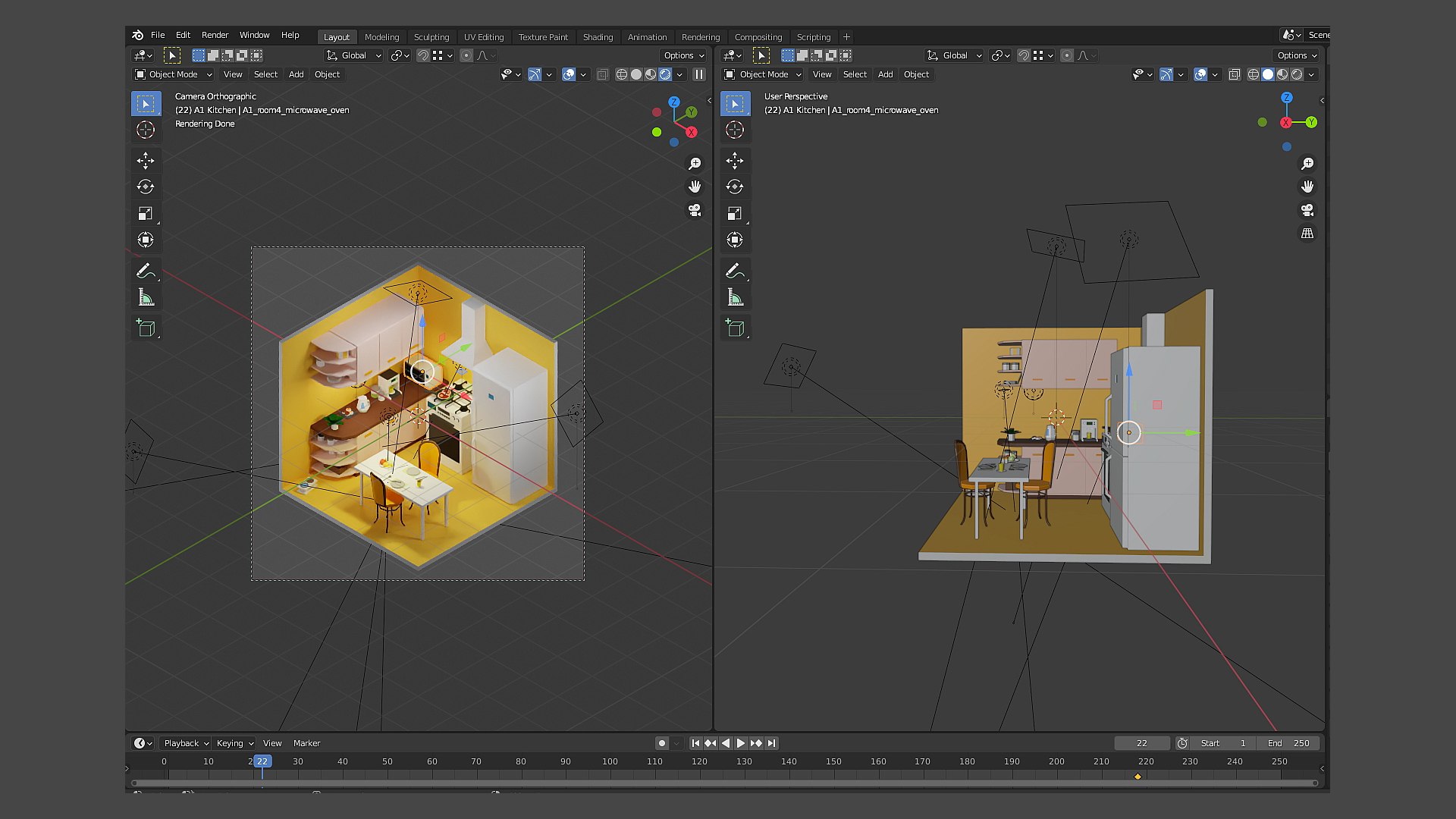Jump to the start frame button
Screen dimensions: 1456x819
pos(695,743)
